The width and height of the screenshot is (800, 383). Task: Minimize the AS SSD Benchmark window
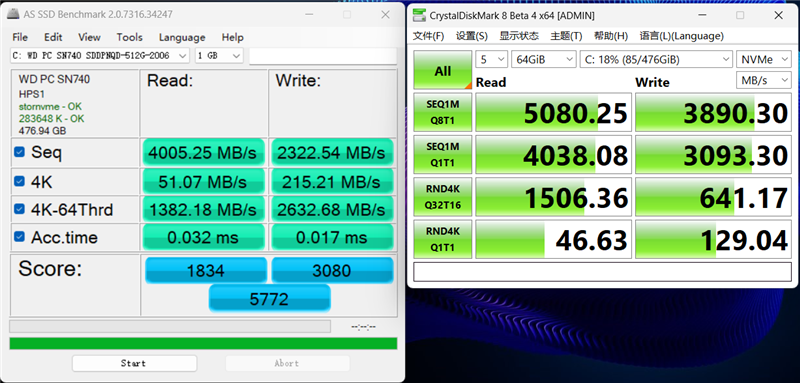(308, 14)
